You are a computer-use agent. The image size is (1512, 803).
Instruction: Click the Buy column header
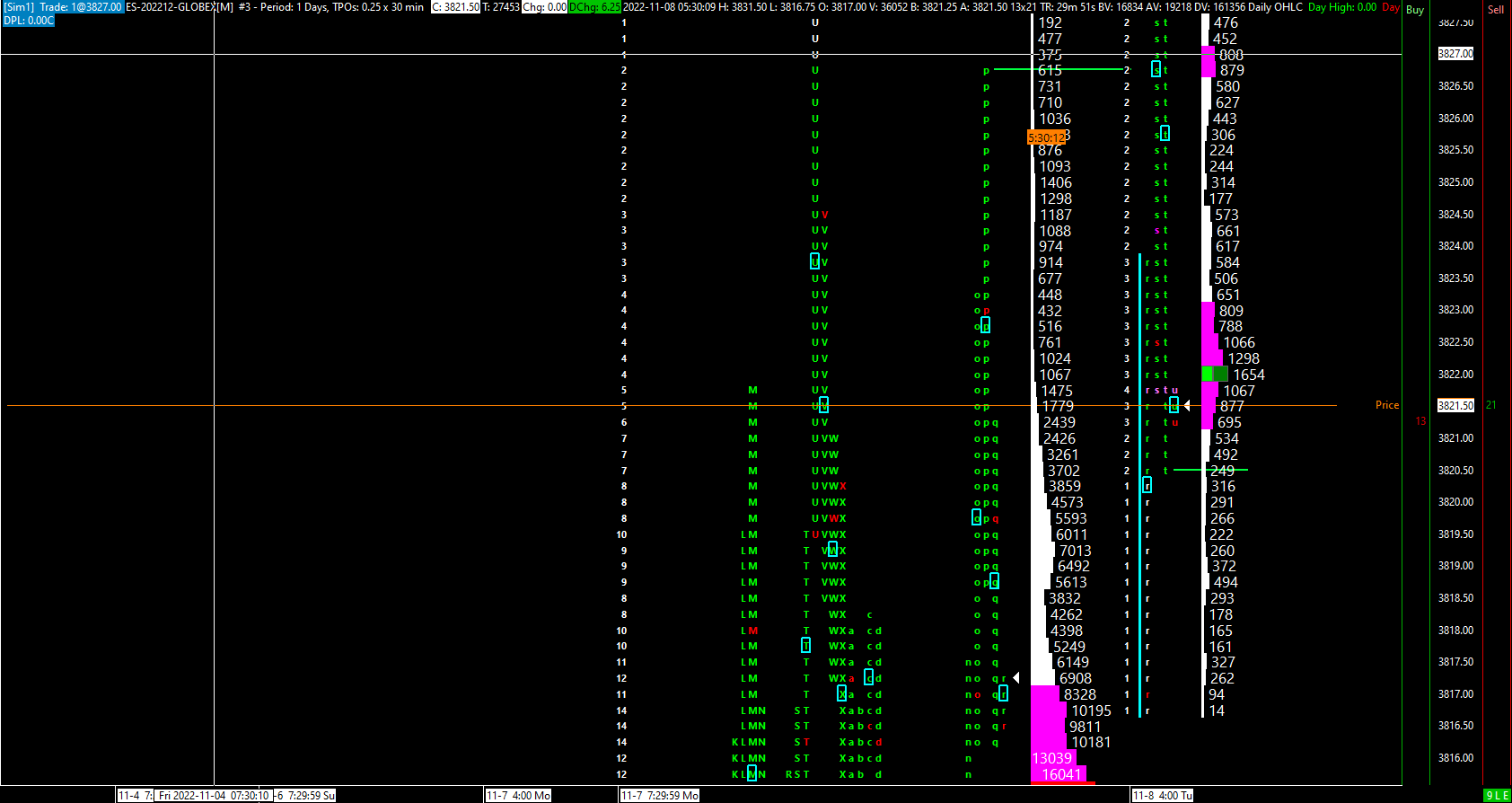pos(1415,10)
